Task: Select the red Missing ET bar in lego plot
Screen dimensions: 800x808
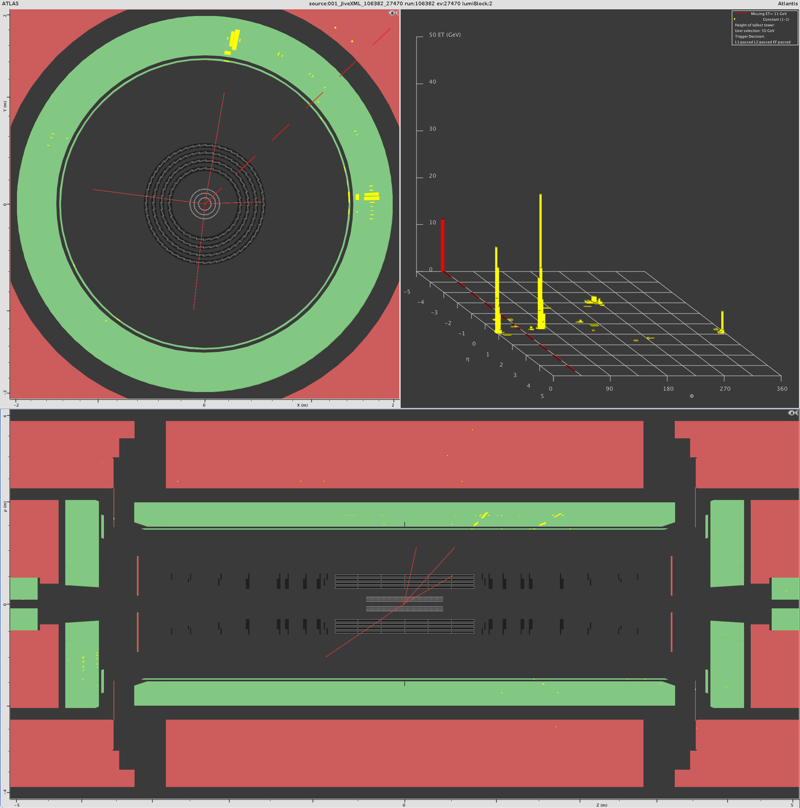Action: click(x=443, y=245)
